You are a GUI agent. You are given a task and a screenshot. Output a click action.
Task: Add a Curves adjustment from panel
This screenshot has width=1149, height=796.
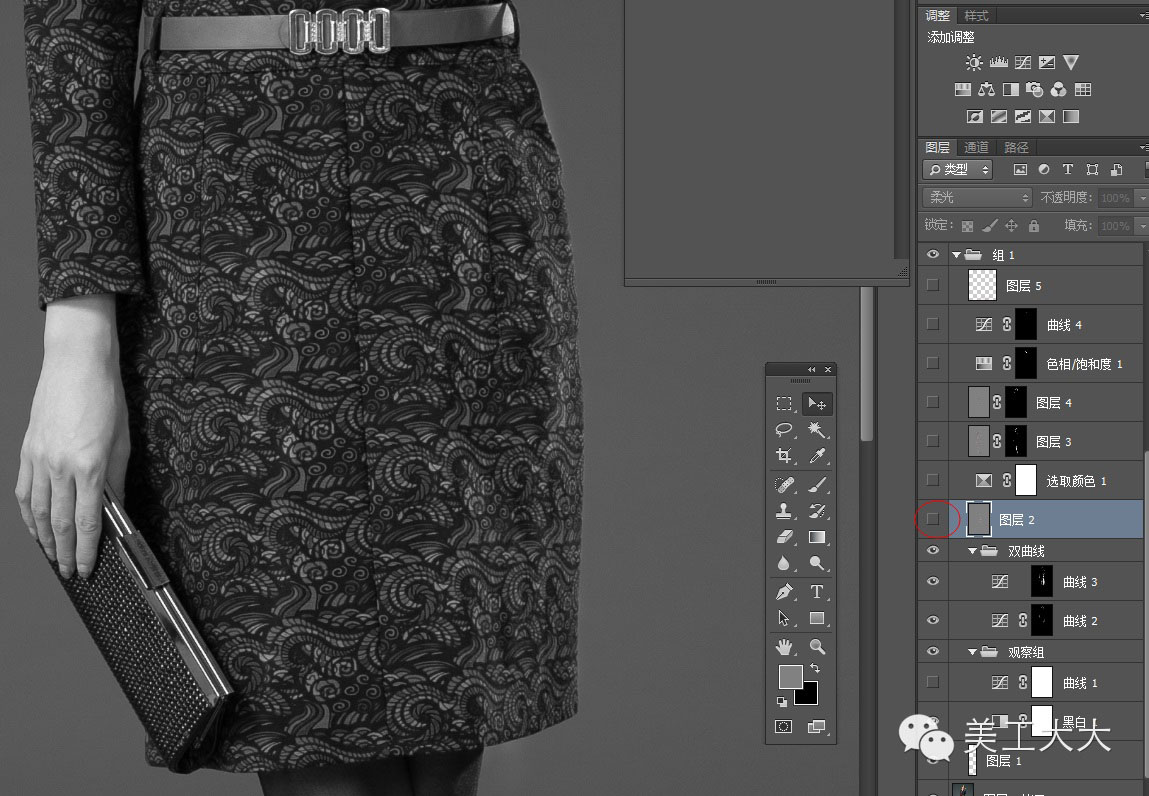1023,63
